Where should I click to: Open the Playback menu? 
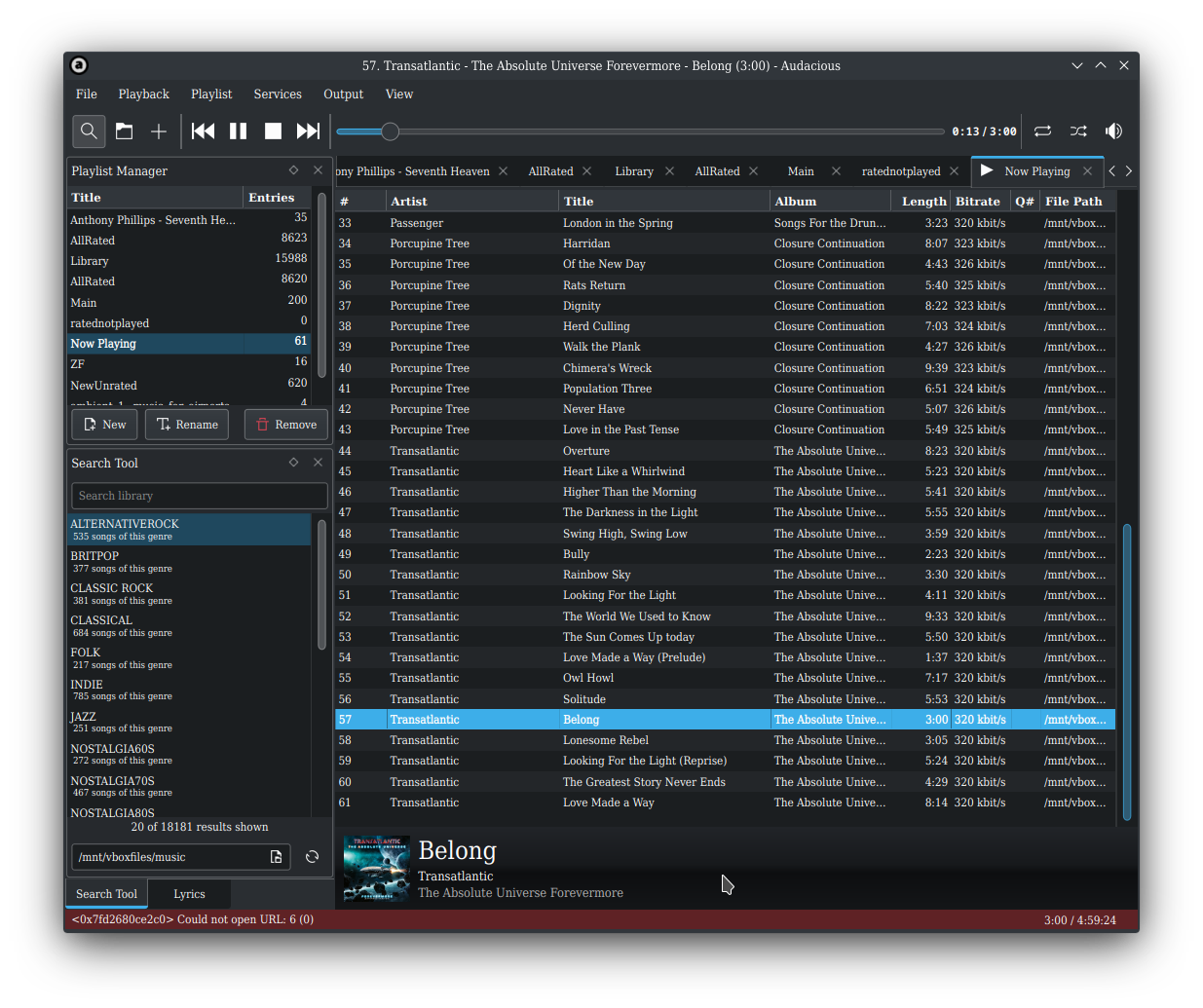[x=144, y=94]
